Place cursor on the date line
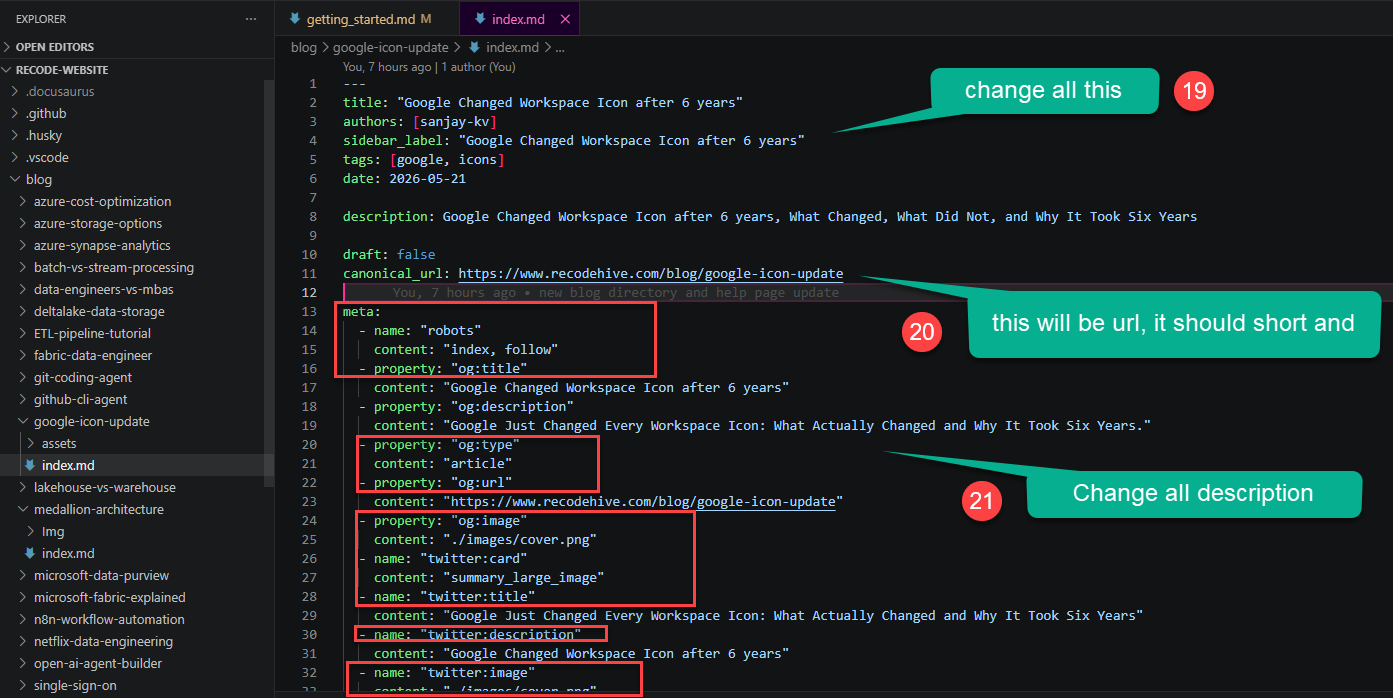The image size is (1393, 698). (x=404, y=178)
